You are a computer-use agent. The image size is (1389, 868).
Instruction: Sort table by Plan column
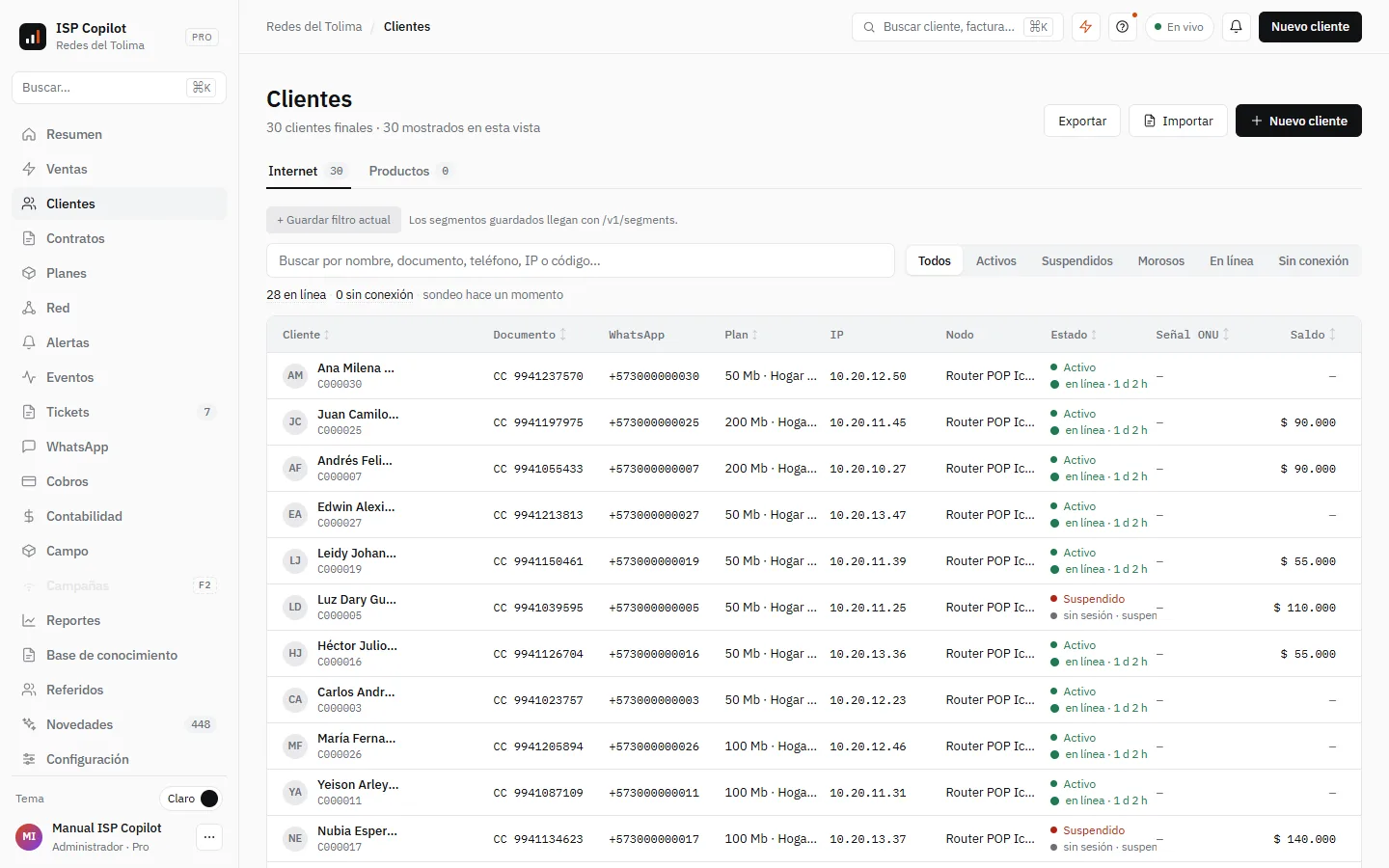click(741, 335)
